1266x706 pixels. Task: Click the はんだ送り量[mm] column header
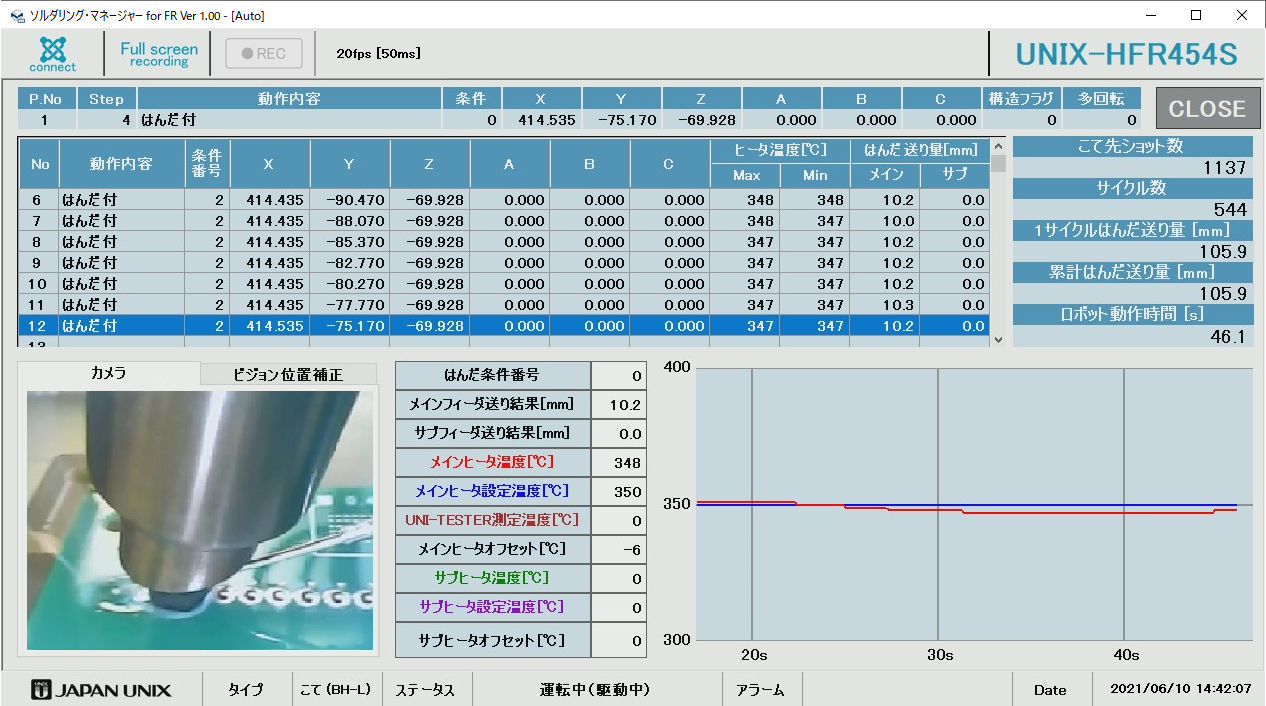pyautogui.click(x=920, y=151)
